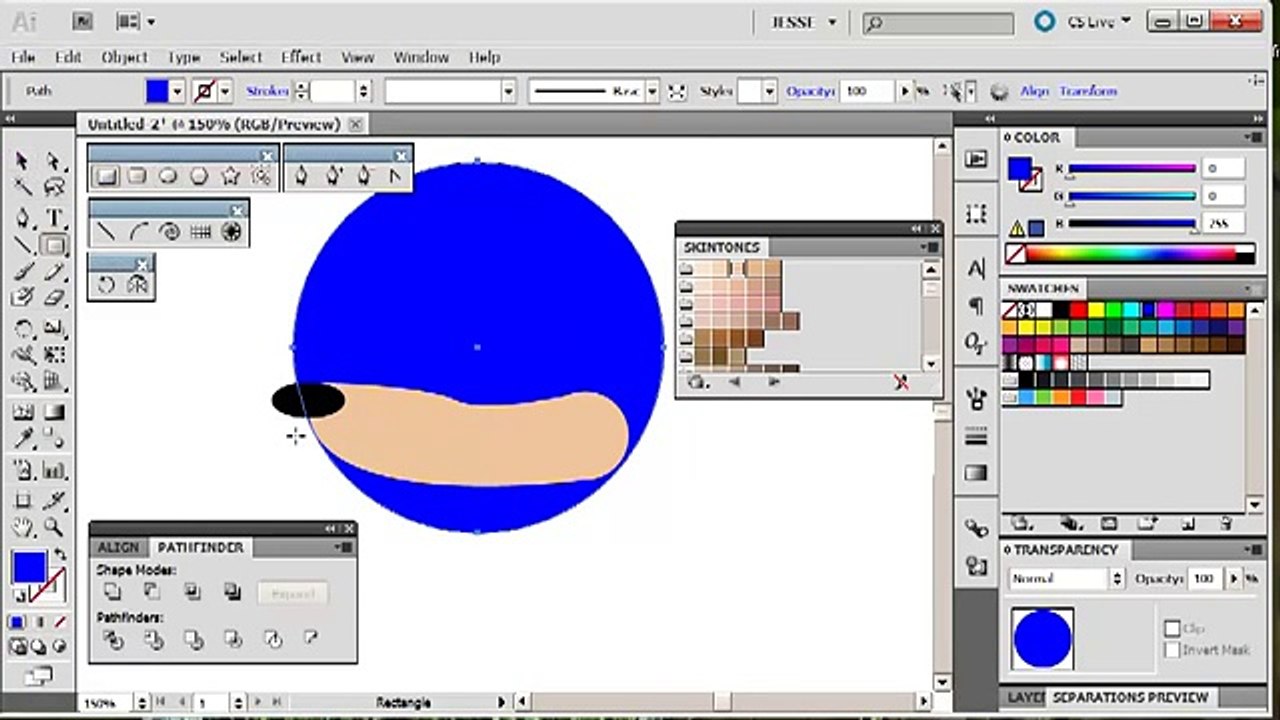The width and height of the screenshot is (1280, 720).
Task: Open the JESSE workspace switcher dropdown
Action: click(804, 22)
